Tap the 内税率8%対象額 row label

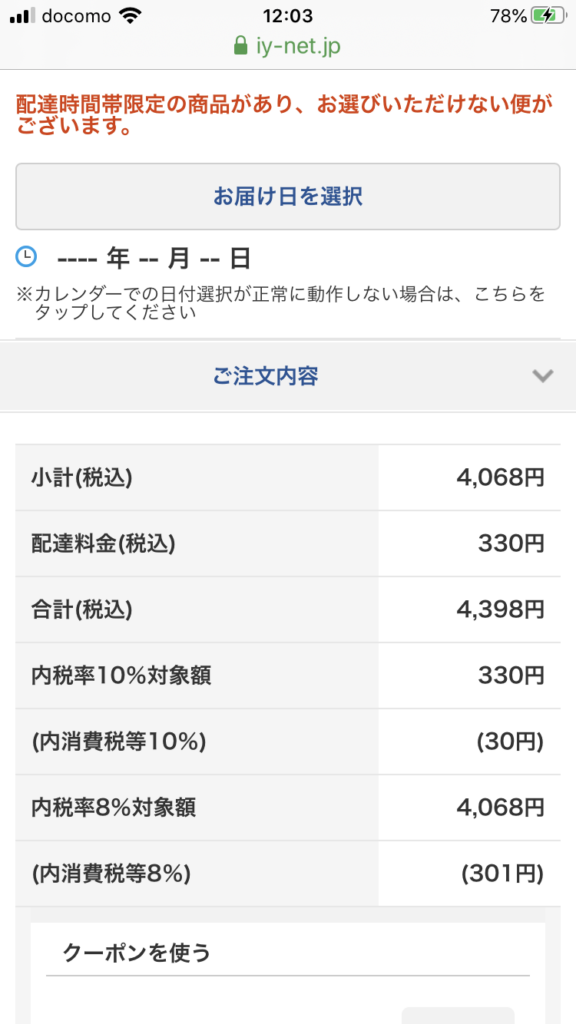point(114,808)
